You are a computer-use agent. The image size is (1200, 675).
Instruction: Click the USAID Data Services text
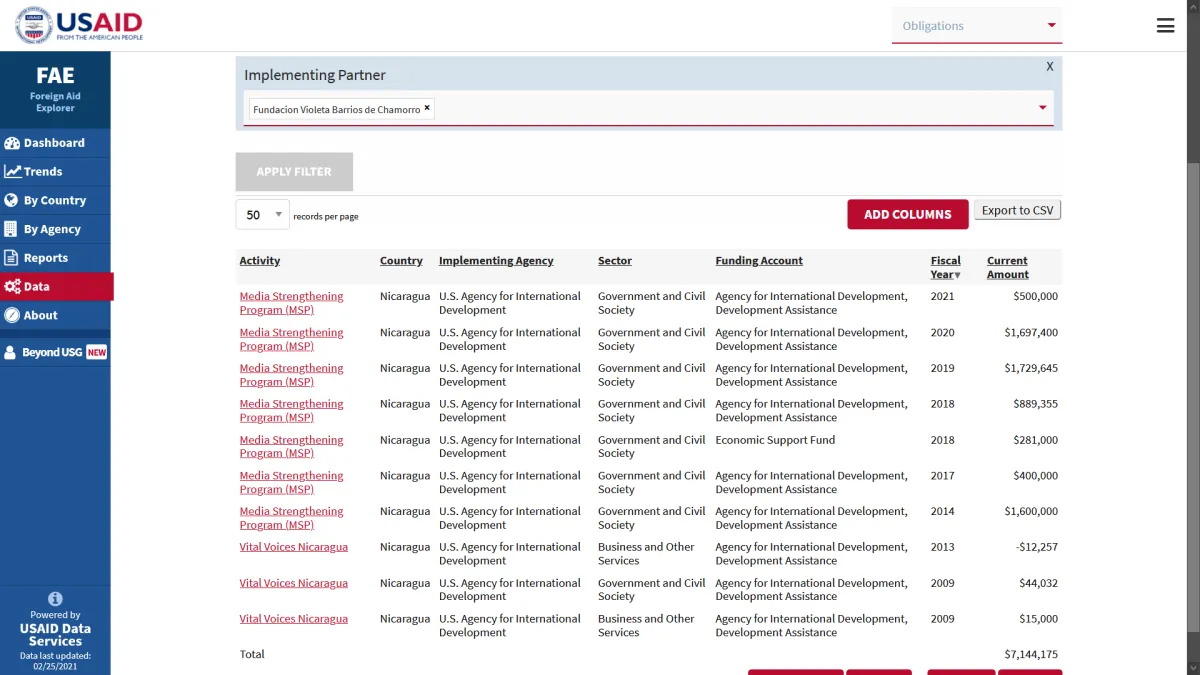click(55, 635)
